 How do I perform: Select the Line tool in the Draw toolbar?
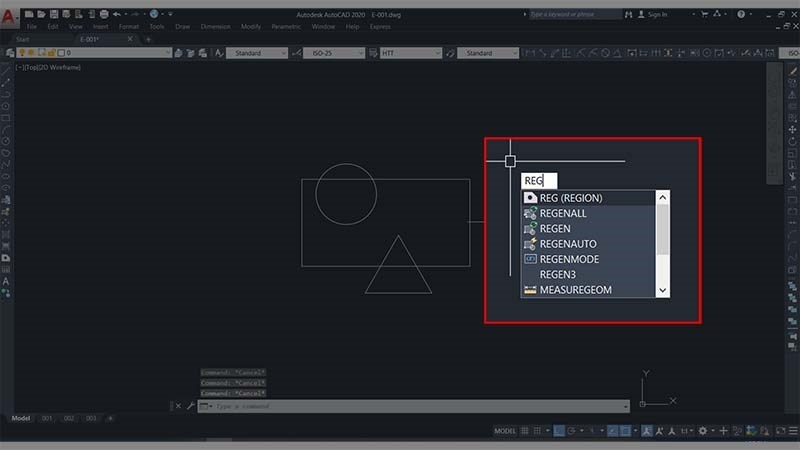(x=6, y=71)
